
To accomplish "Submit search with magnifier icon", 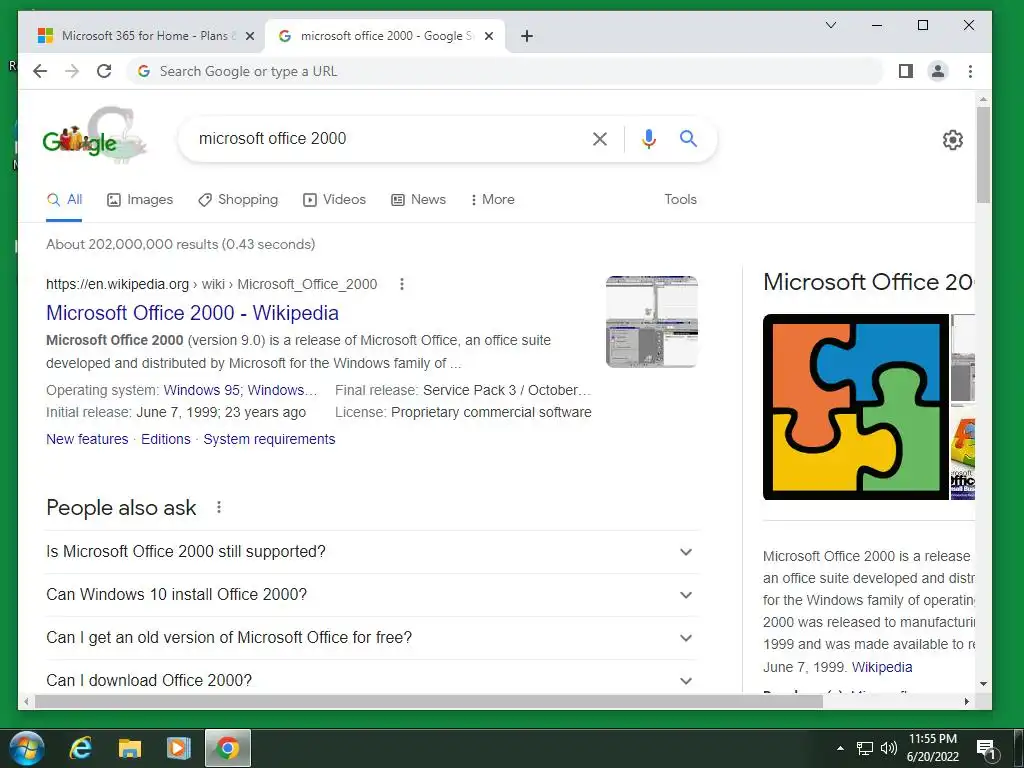I will point(688,138).
